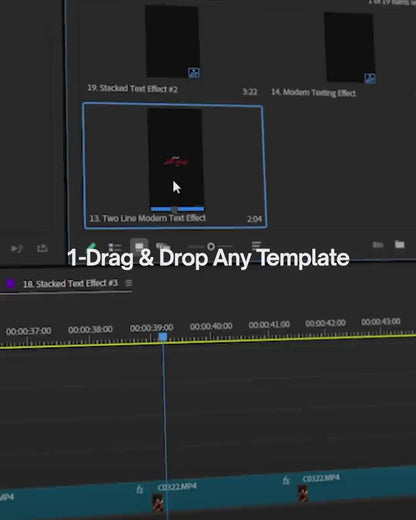Switch project panel to List View
416x520 pixels.
click(115, 247)
